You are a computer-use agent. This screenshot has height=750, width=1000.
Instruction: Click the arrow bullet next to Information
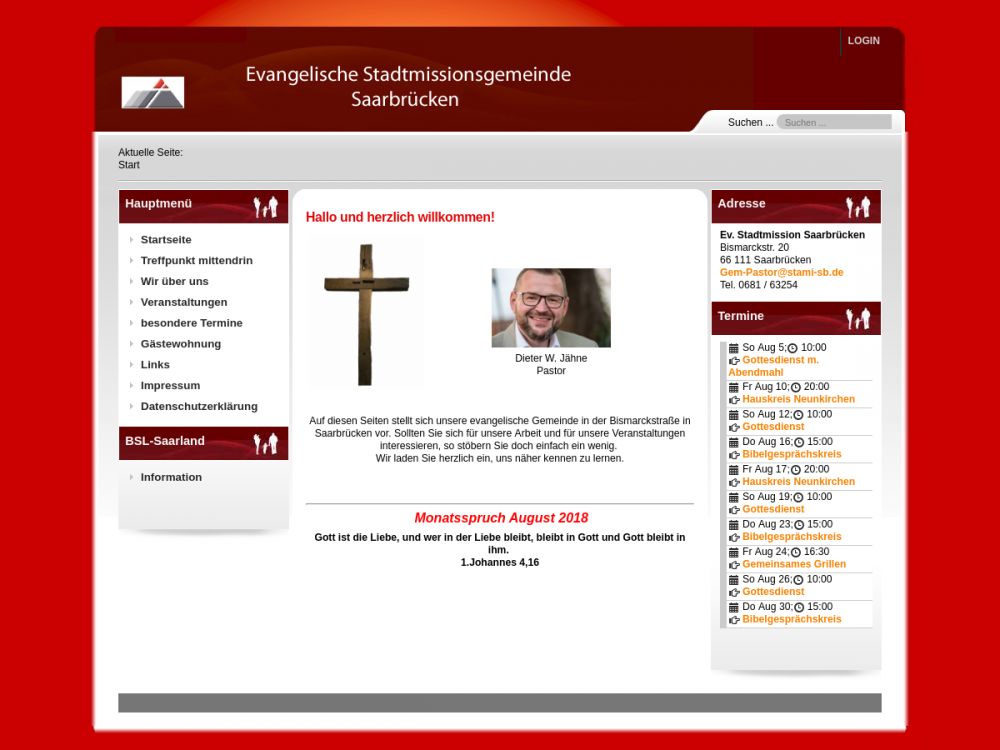[x=131, y=477]
